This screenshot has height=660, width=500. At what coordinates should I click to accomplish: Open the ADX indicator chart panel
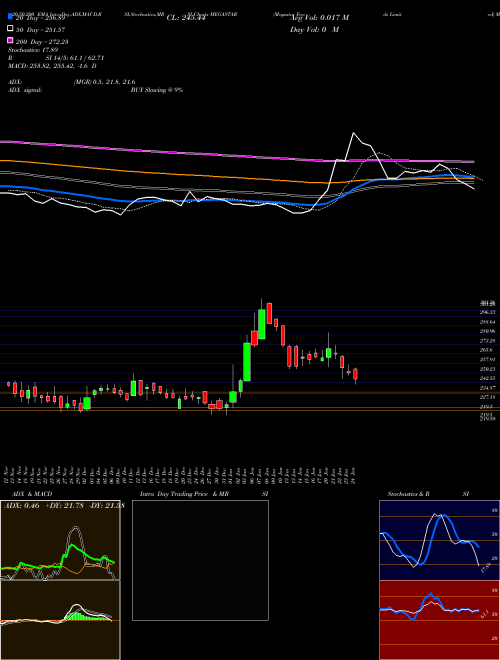point(60,540)
